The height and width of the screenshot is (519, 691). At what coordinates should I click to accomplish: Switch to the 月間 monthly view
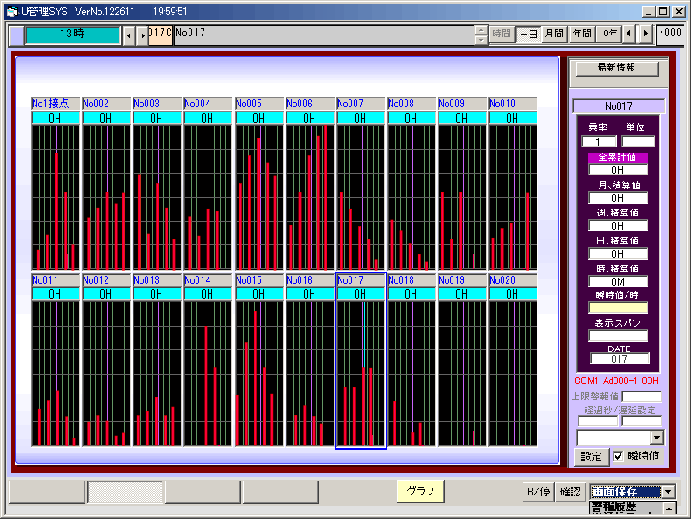[554, 33]
